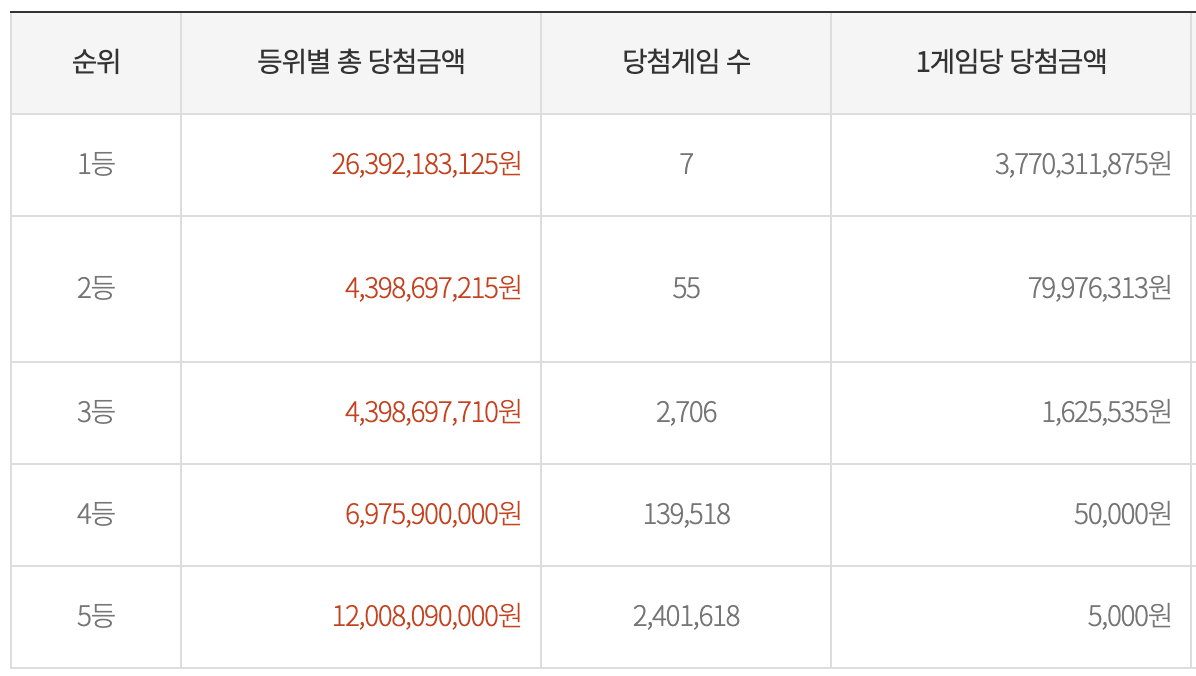The width and height of the screenshot is (1196, 676).
Task: Click the winning game count 55
Action: (x=686, y=289)
